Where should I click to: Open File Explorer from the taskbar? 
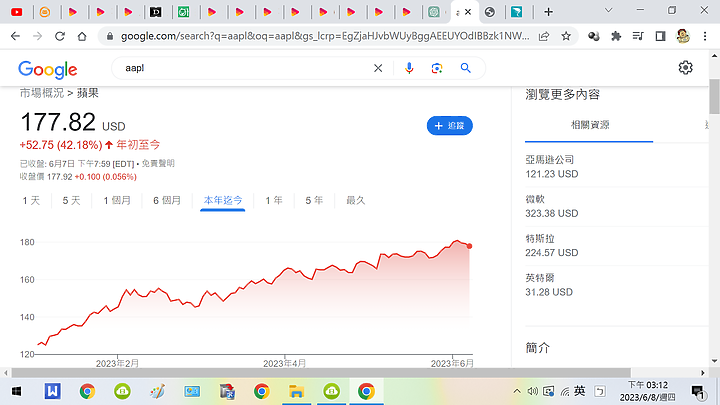tap(296, 392)
